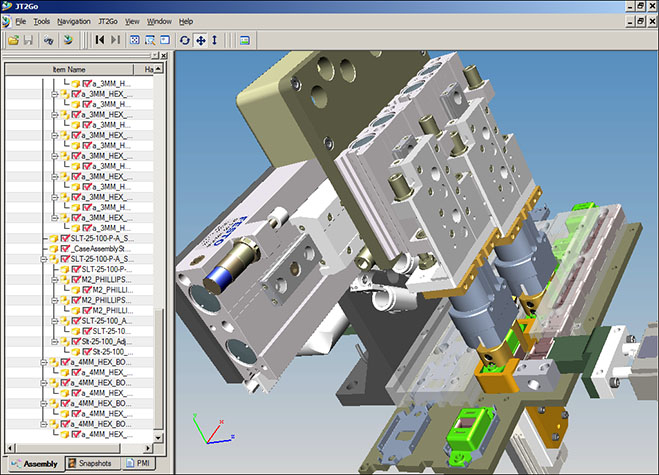Click the image capture toolbar icon

(244, 40)
